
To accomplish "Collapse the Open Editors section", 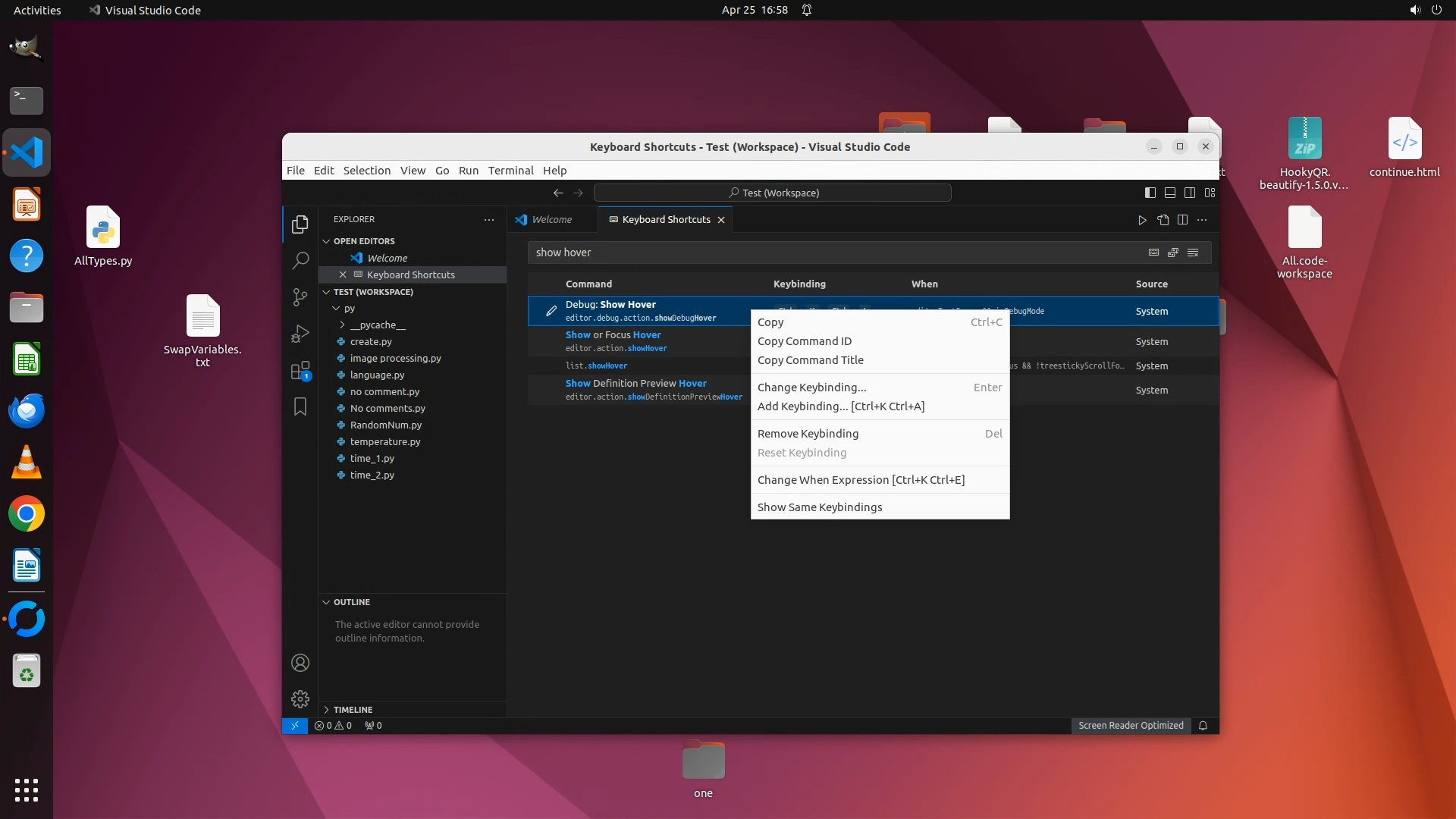I will click(364, 241).
